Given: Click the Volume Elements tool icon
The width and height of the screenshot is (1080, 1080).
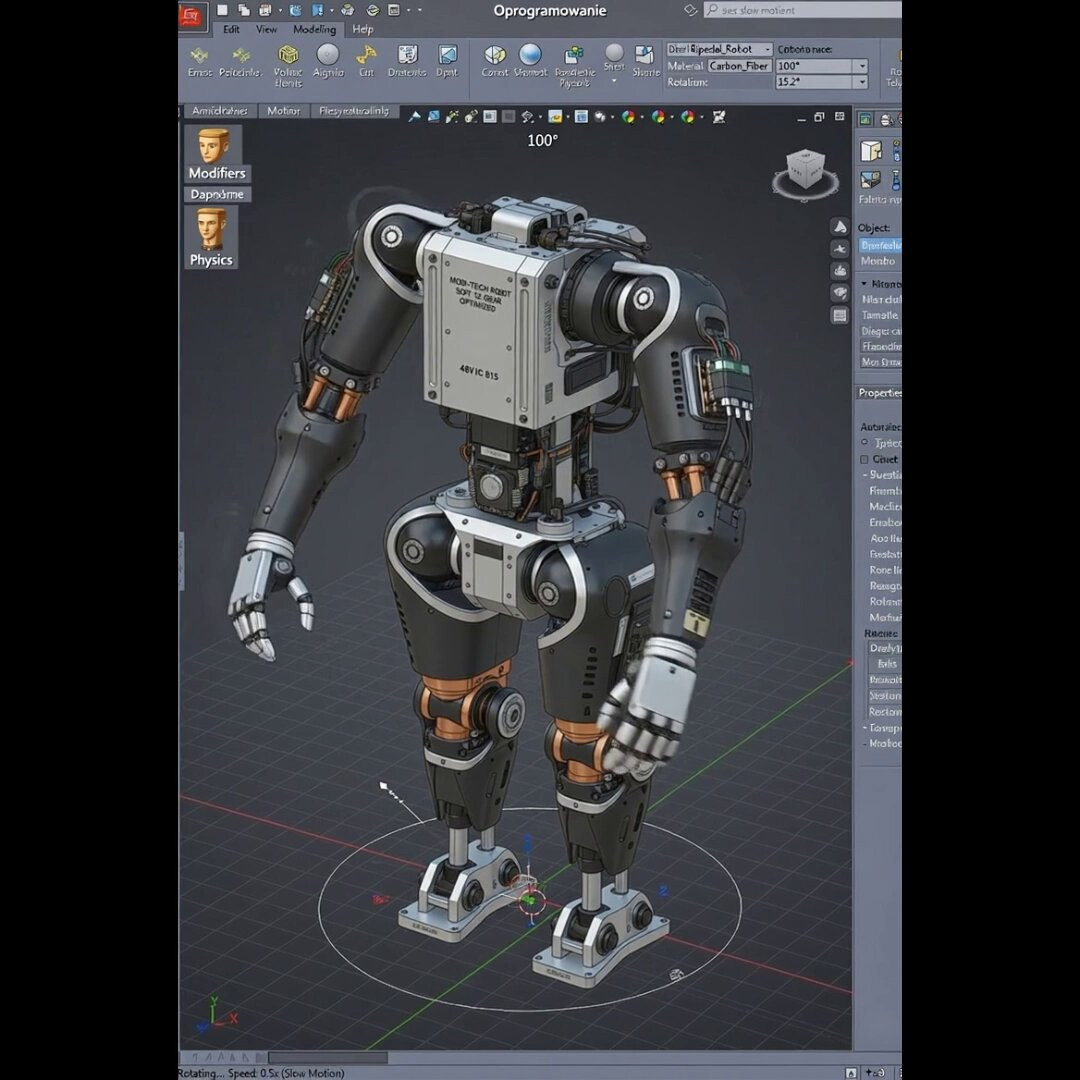Looking at the screenshot, I should [x=288, y=56].
